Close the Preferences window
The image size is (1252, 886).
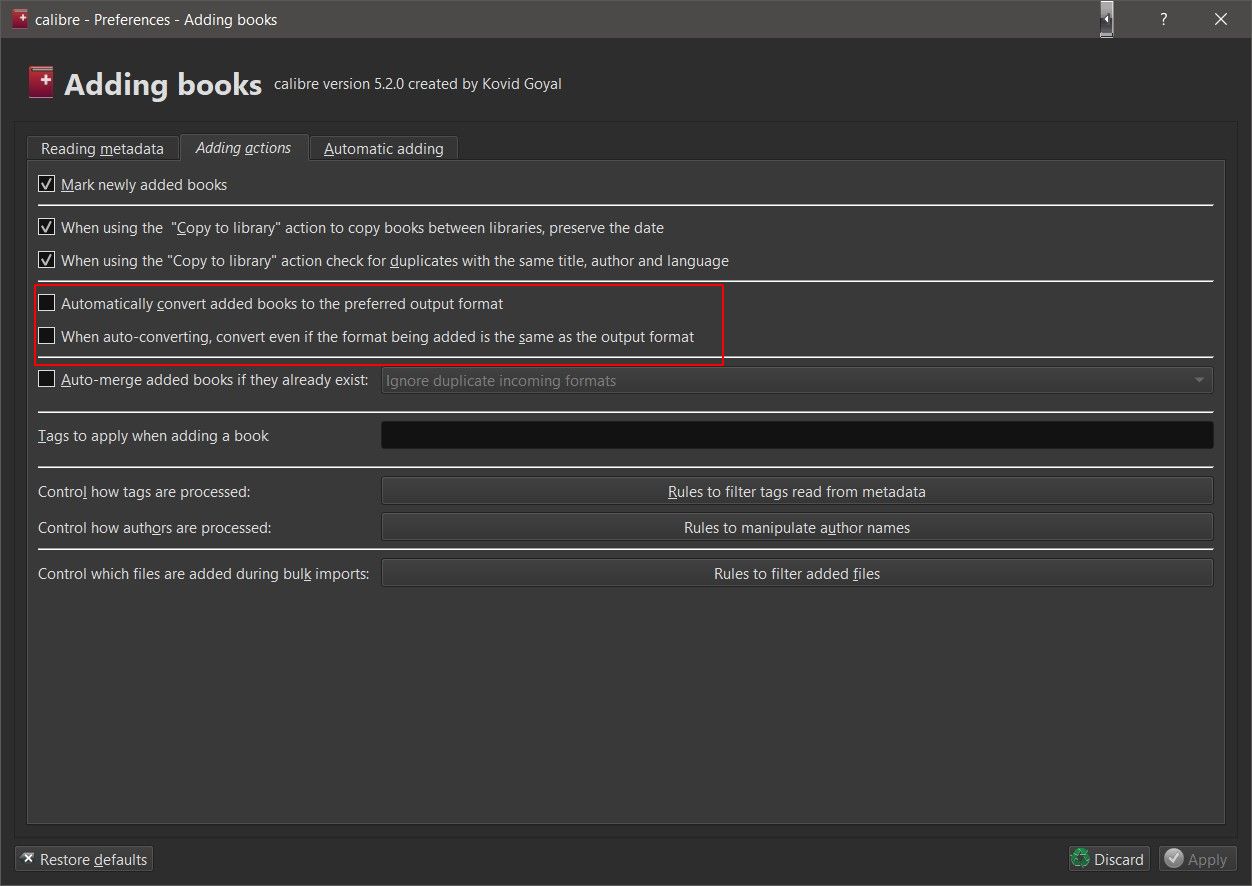point(1221,19)
